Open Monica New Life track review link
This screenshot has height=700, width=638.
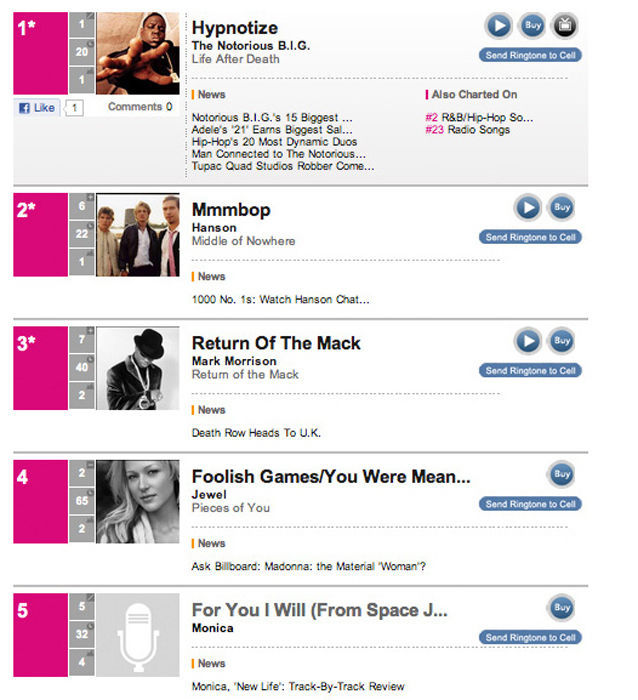297,686
